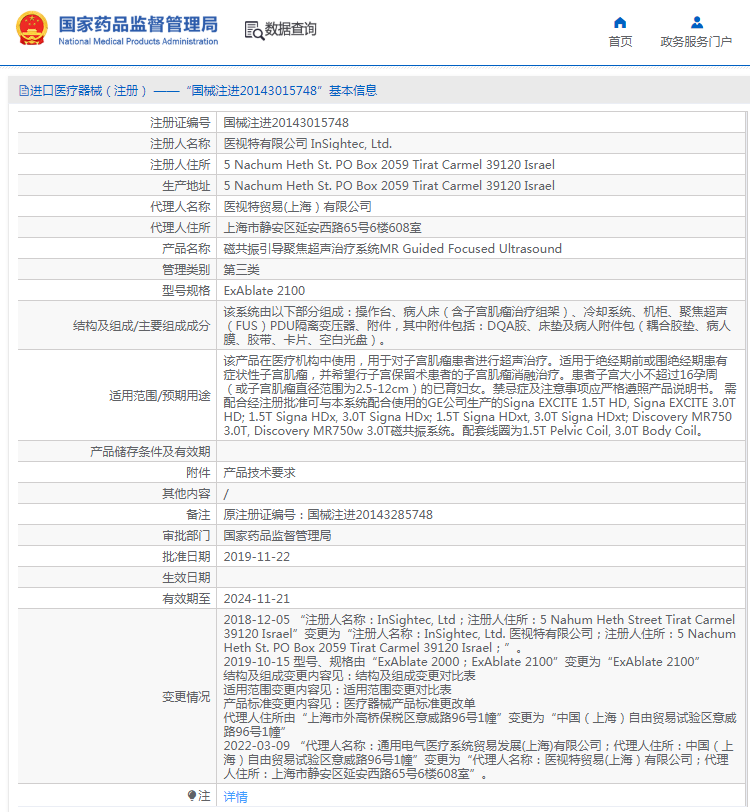Screen dimensions: 750x812
Task: Click the 产品储存条件及有效期 label
Action: click(x=150, y=452)
